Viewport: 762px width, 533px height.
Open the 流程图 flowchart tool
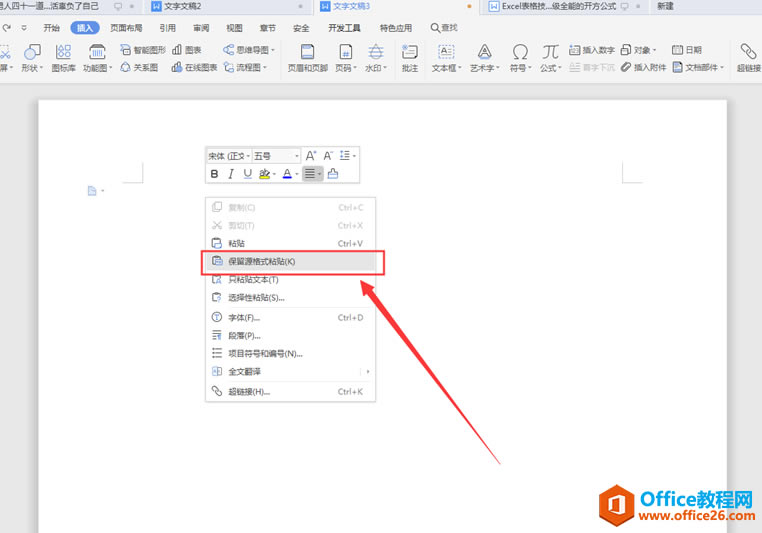coord(245,68)
